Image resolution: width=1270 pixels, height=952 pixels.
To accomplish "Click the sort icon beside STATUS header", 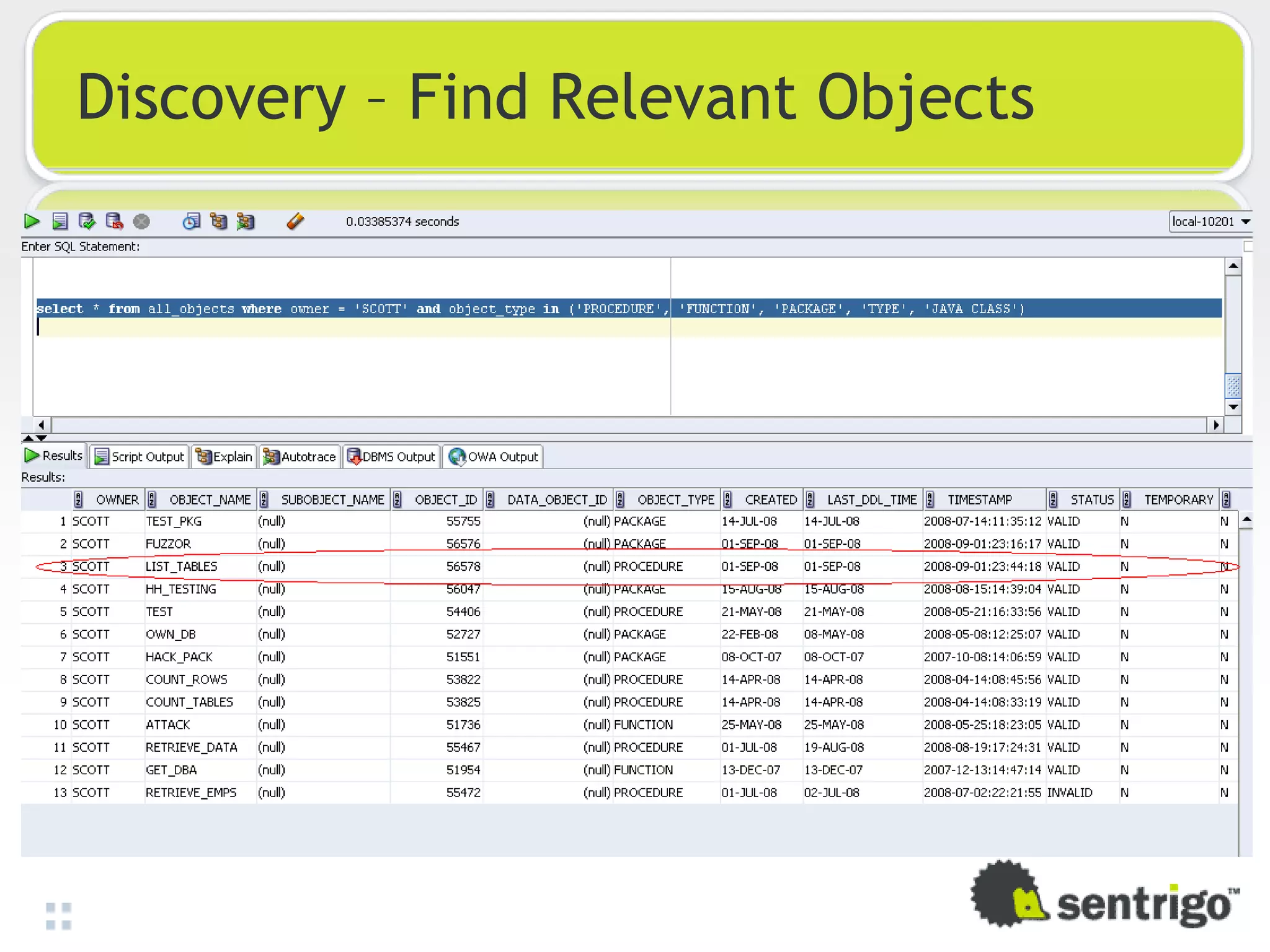I will tap(1053, 500).
